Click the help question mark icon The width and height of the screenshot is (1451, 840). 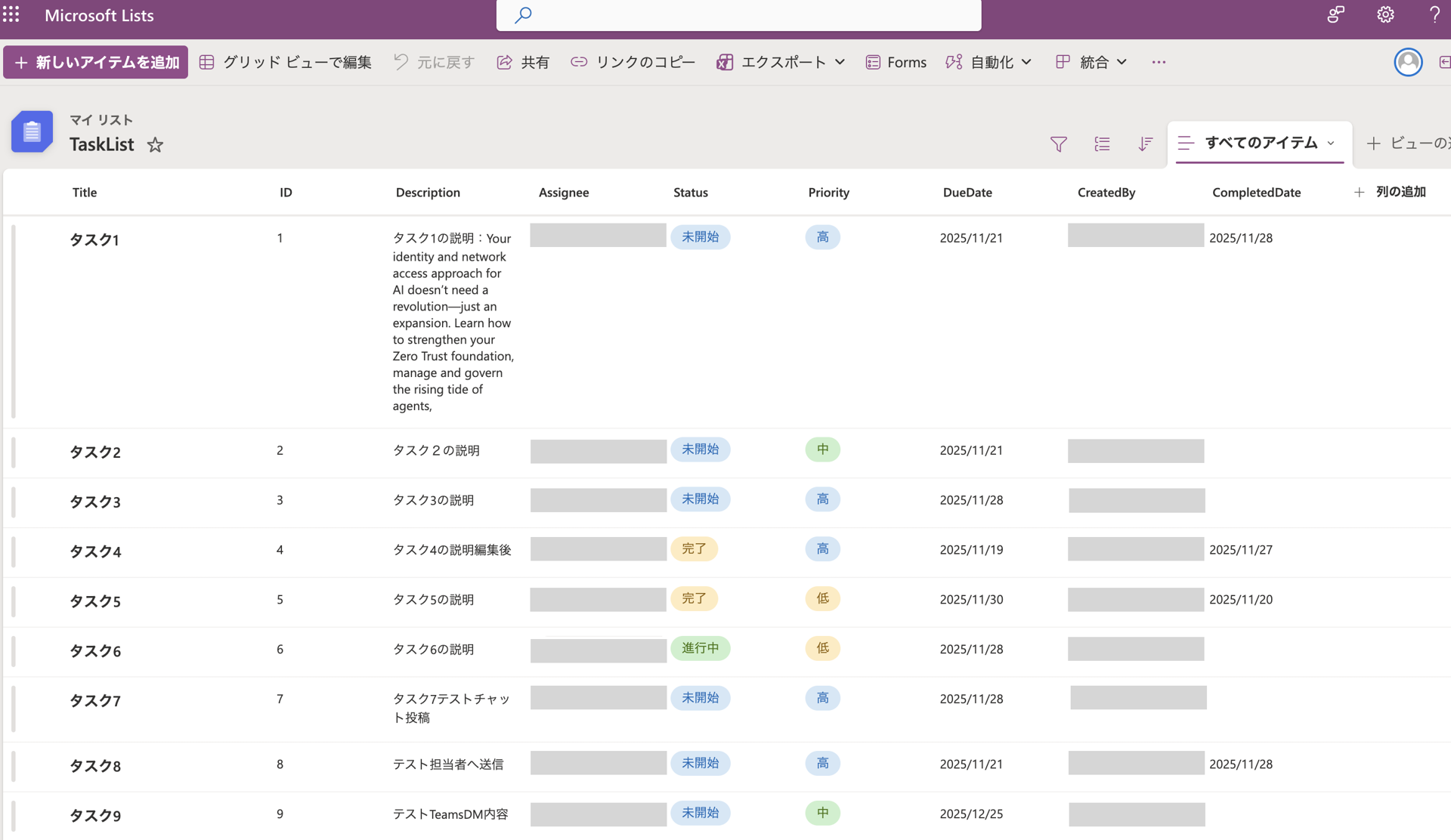click(1434, 15)
